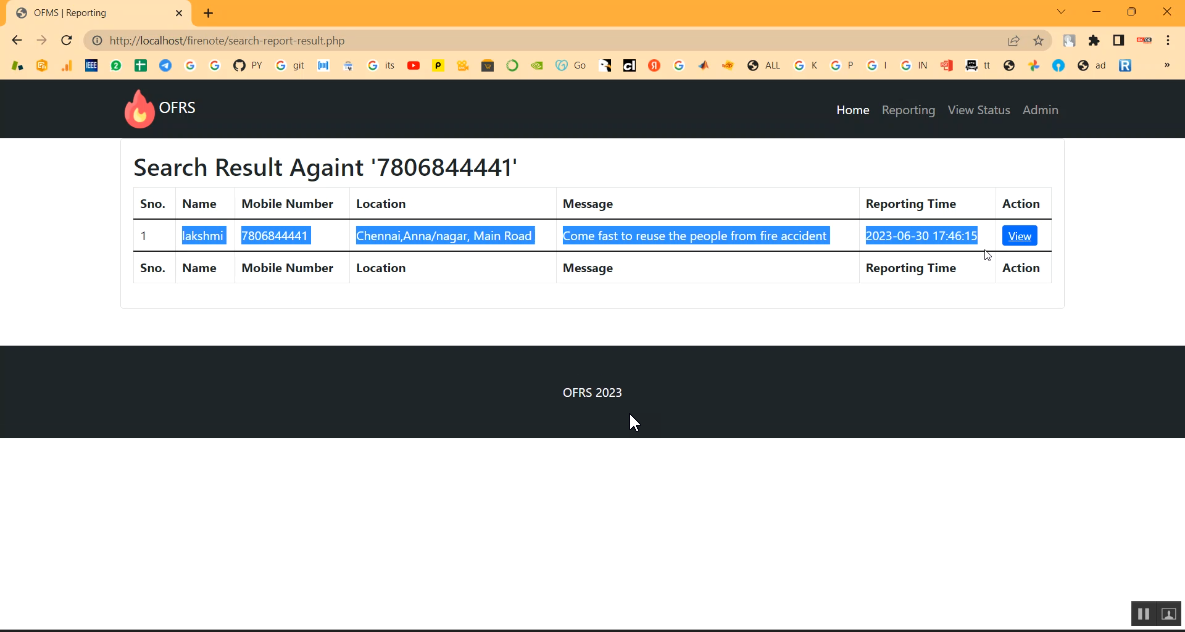Open the browser Extensions puzzle icon
The image size is (1185, 632).
(1094, 41)
